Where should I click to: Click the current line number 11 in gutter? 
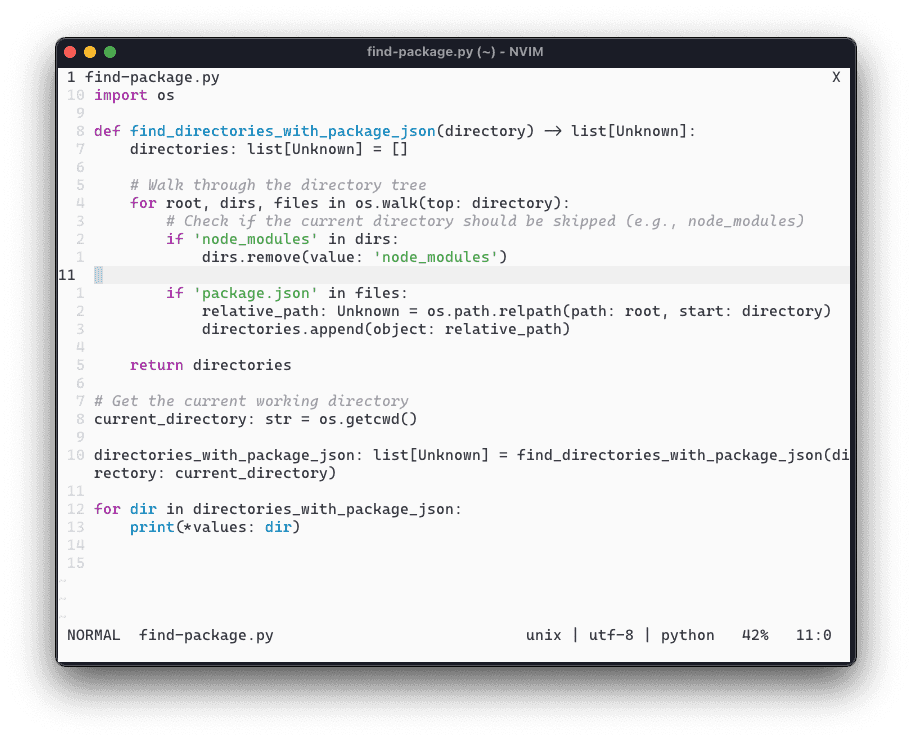click(68, 275)
